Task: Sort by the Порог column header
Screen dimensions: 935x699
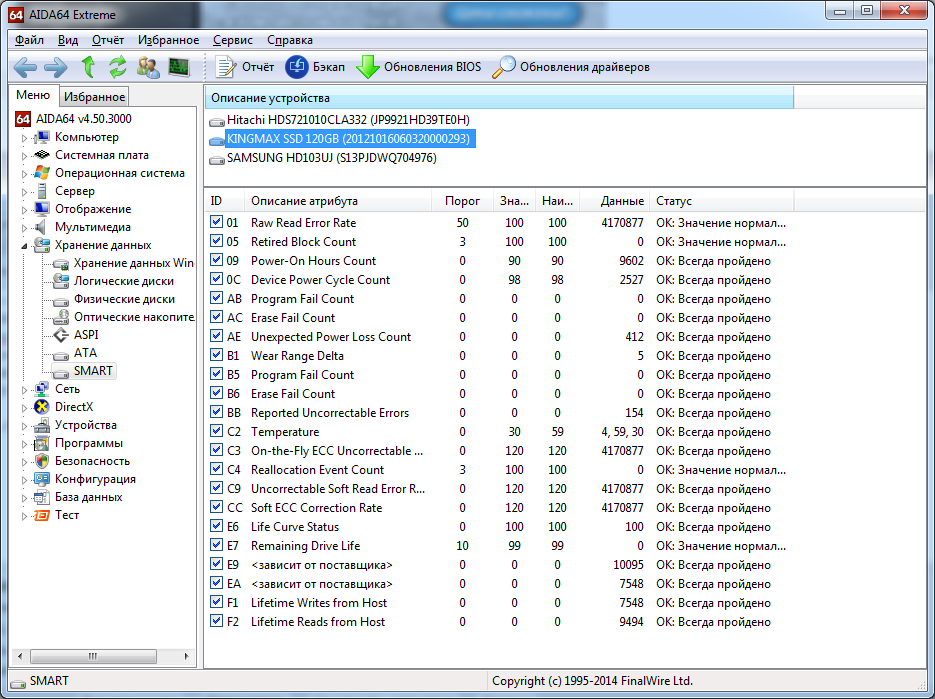Action: click(463, 201)
